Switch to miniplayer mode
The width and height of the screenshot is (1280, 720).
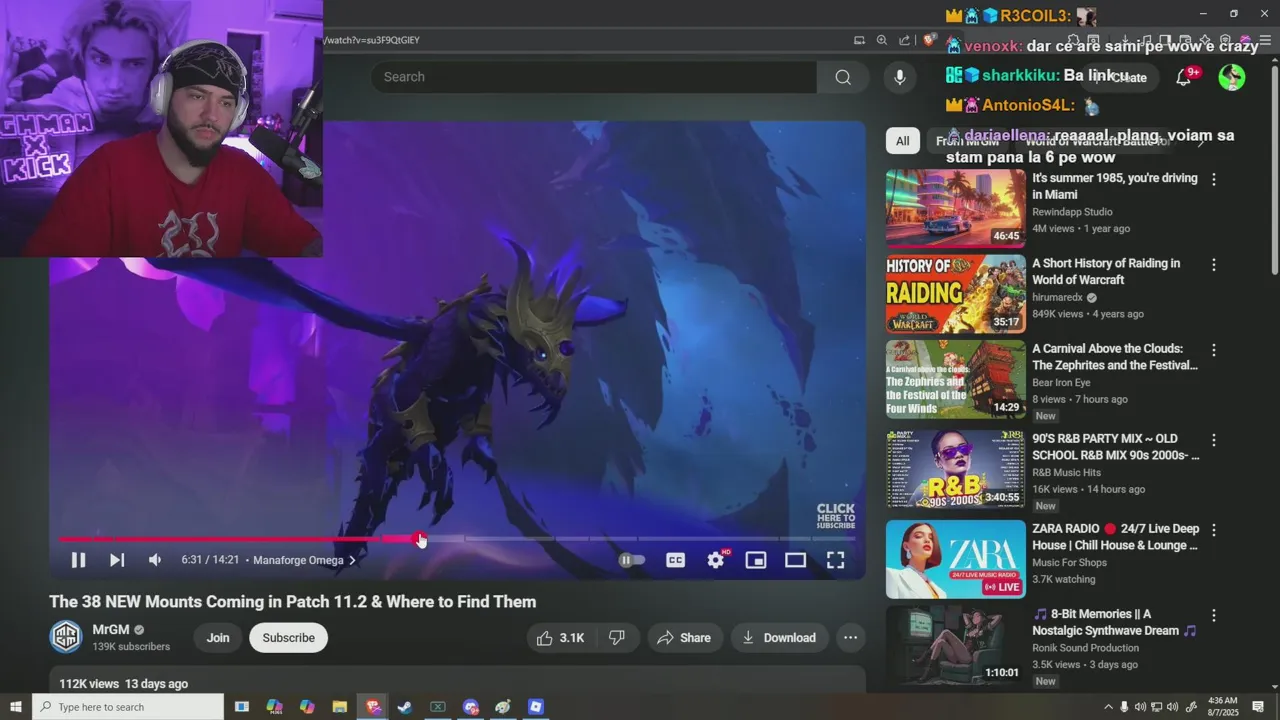tap(756, 560)
